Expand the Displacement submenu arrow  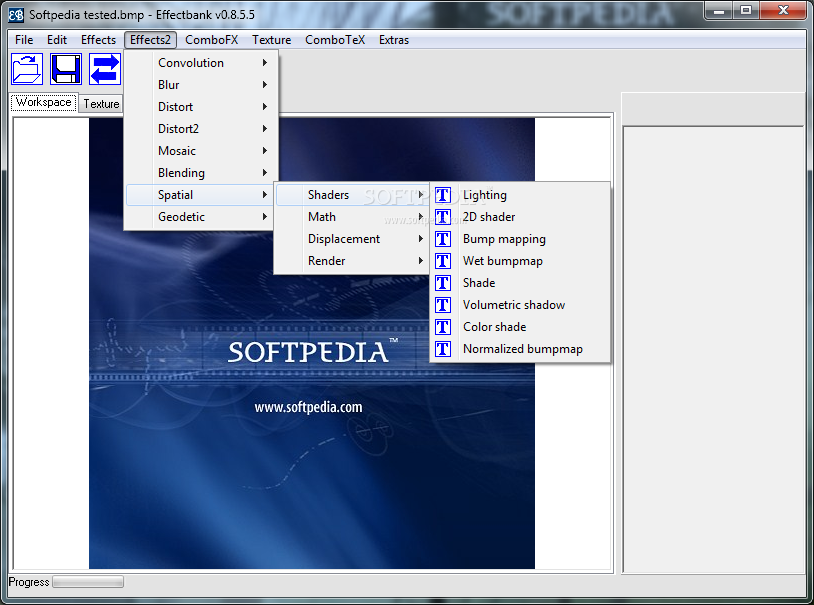pyautogui.click(x=420, y=239)
